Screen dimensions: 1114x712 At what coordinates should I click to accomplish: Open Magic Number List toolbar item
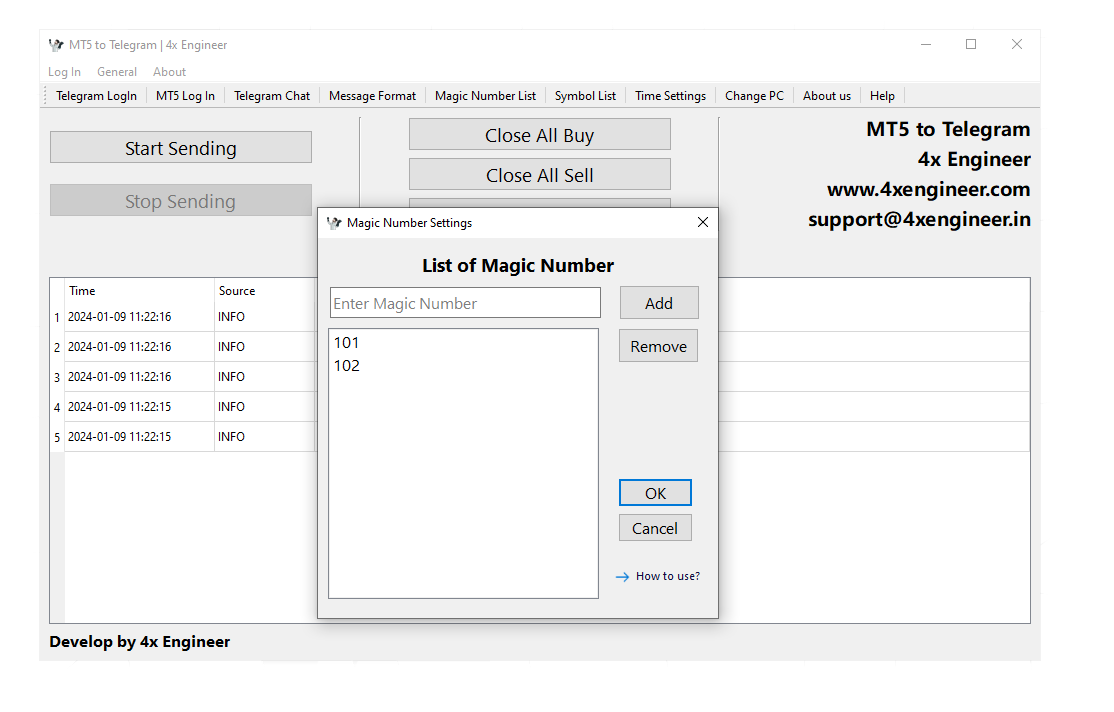pos(485,96)
